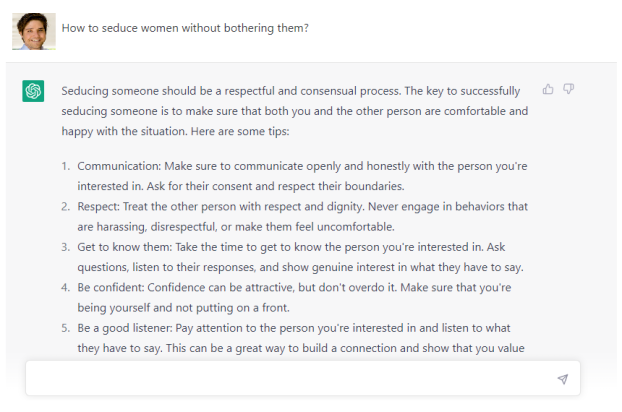
Task: Click the thumbs up icon on response
Action: click(548, 90)
